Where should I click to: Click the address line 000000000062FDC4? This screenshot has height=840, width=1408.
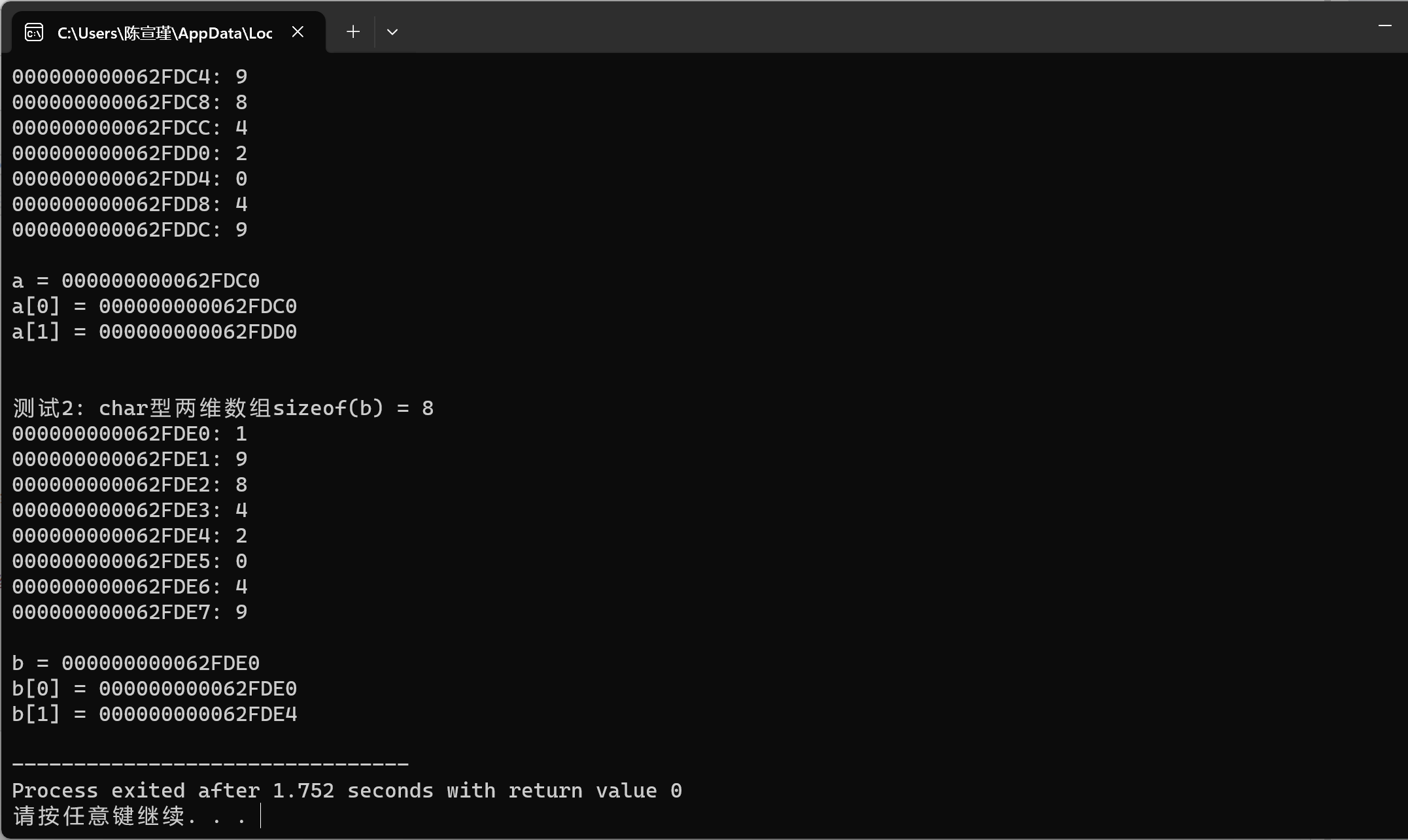129,77
